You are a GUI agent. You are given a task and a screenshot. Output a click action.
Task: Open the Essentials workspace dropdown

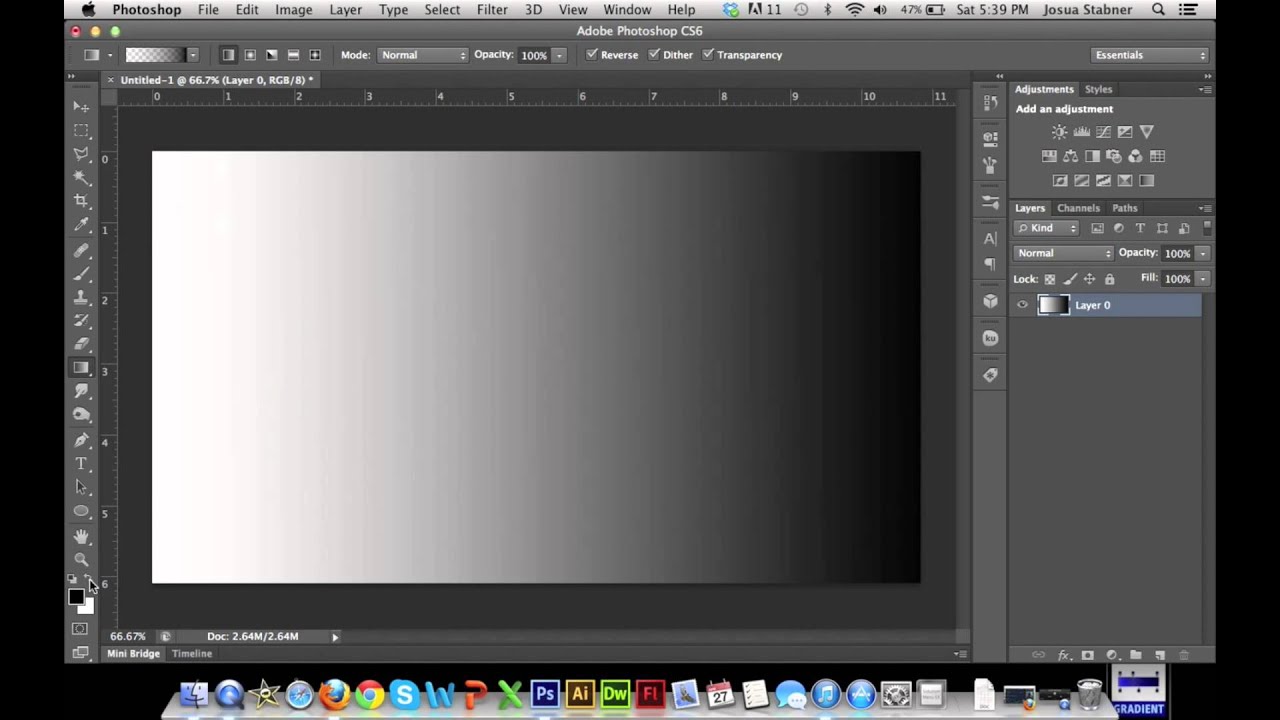pos(1148,55)
